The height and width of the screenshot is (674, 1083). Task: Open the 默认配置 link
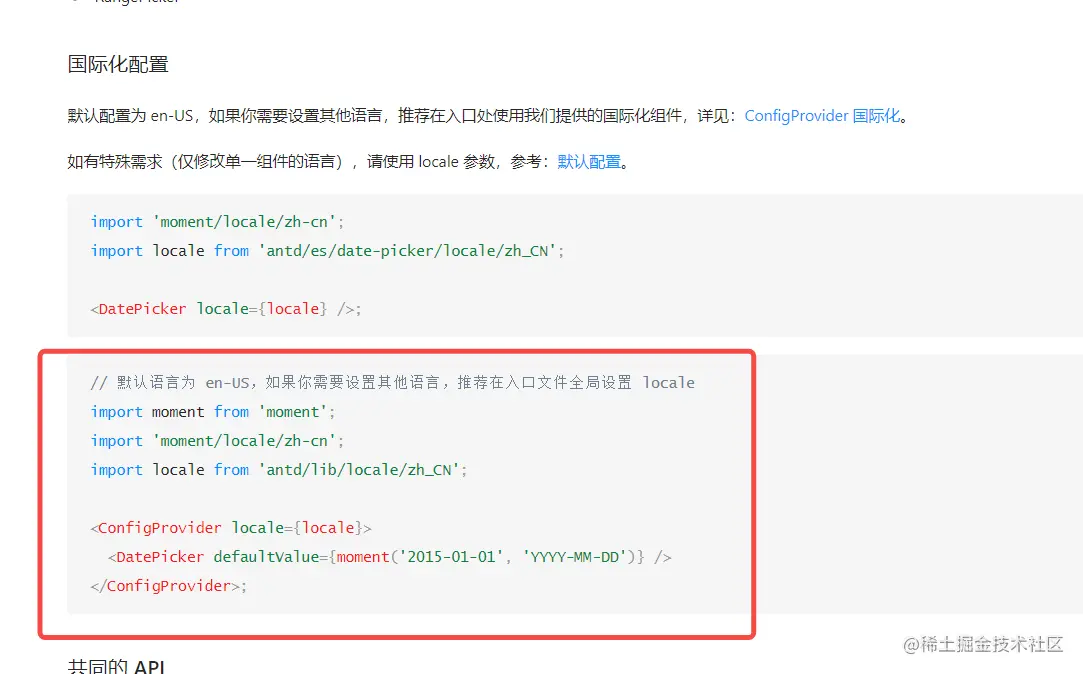click(589, 162)
